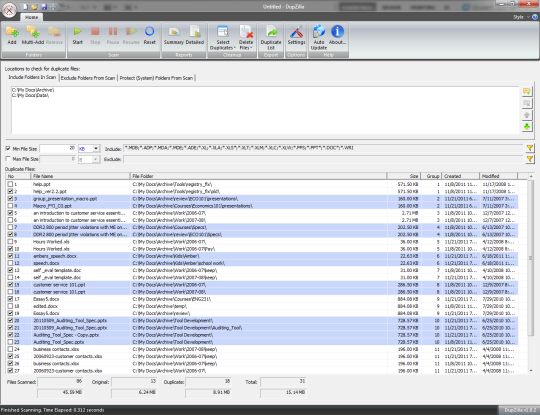This screenshot has width=540, height=415.
Task: Sort by the Group column header
Action: pos(431,176)
